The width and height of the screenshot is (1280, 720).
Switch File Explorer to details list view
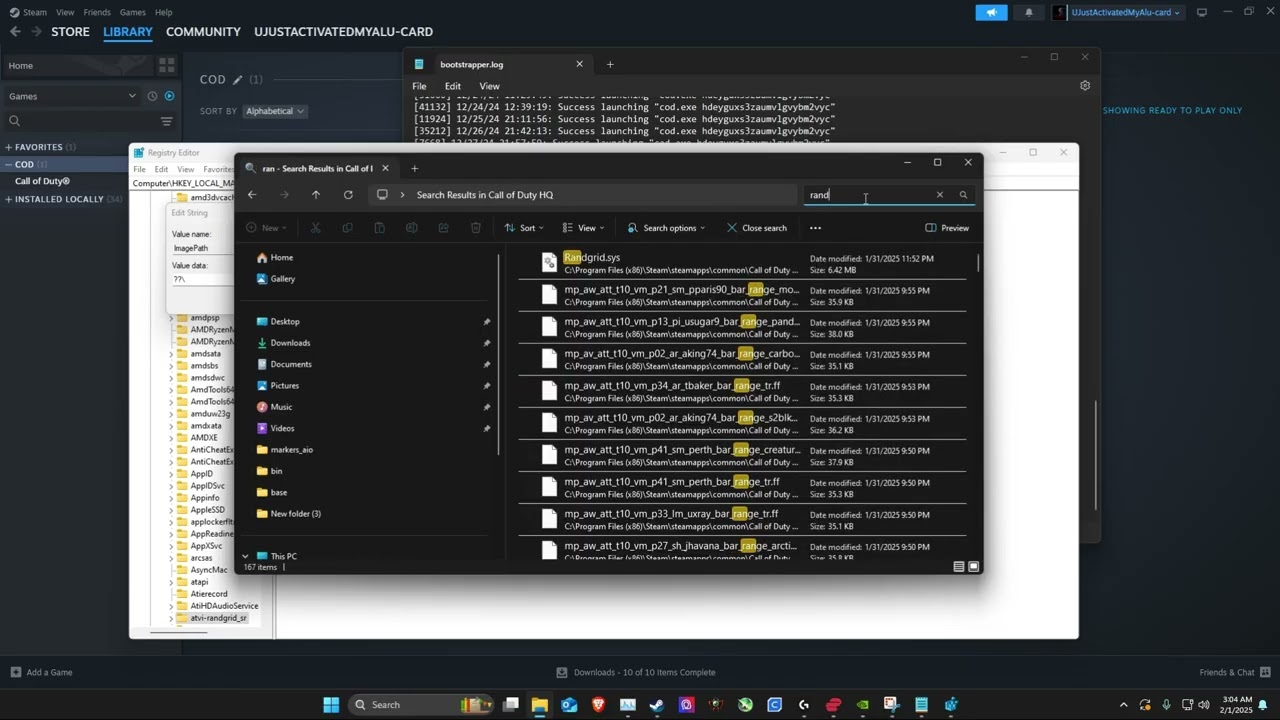959,567
